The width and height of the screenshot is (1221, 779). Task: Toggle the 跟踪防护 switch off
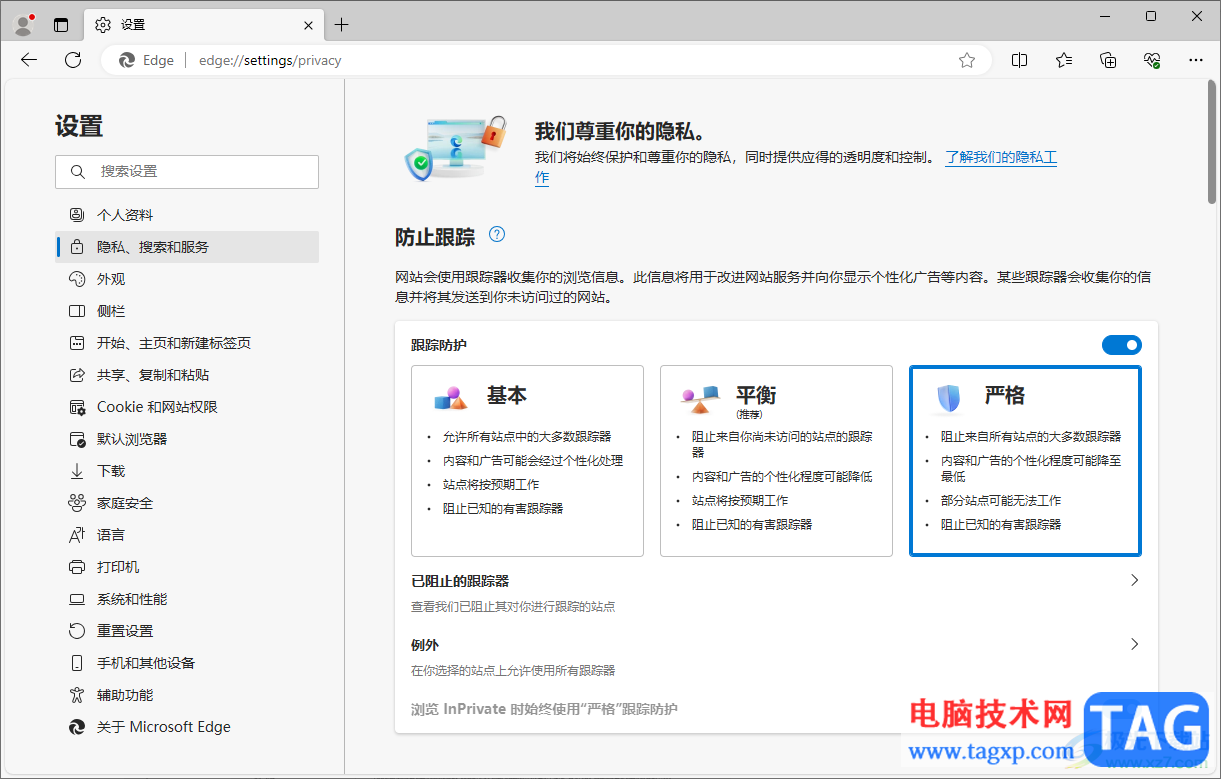point(1122,345)
